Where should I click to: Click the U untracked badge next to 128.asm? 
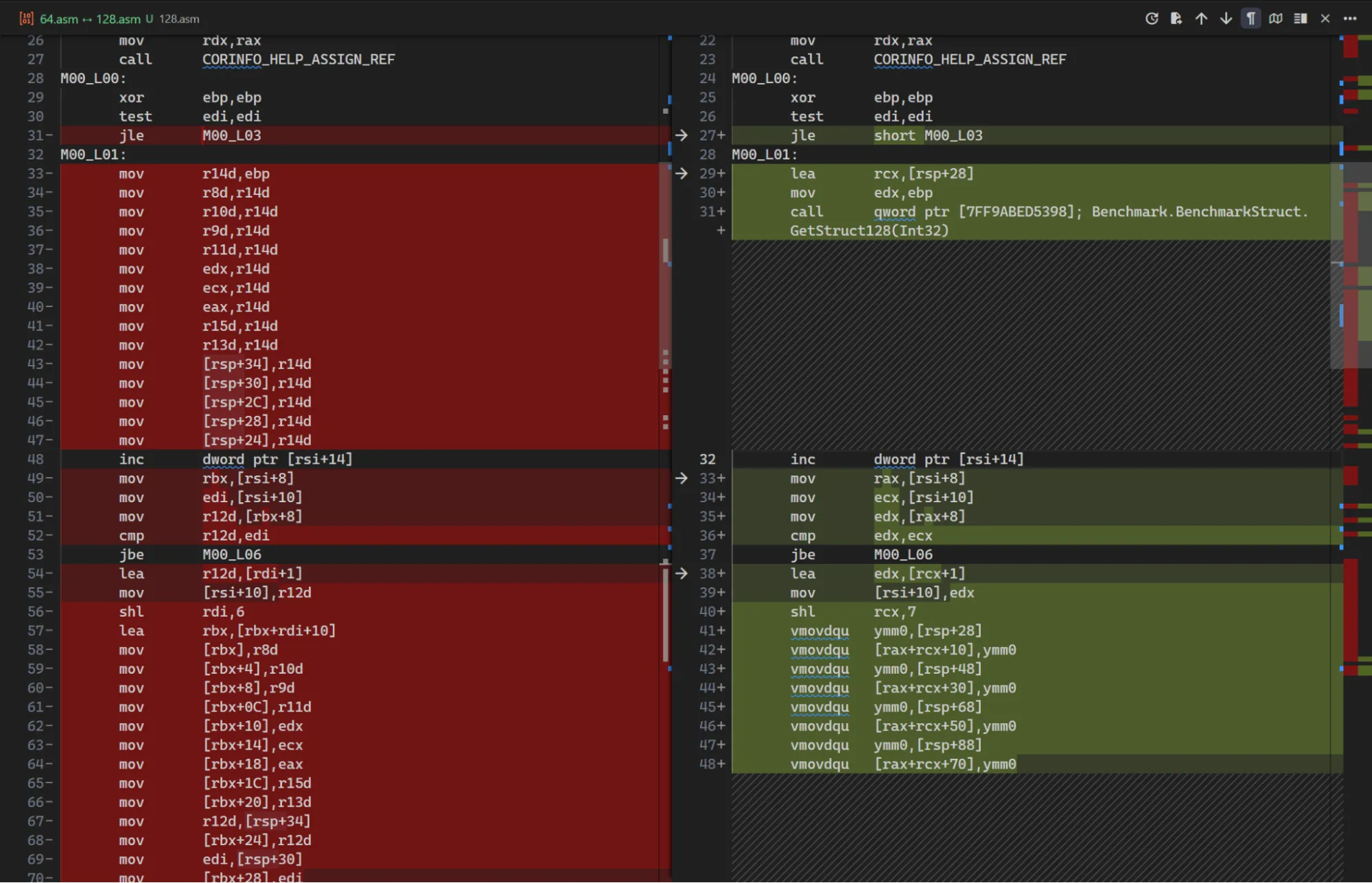click(150, 19)
